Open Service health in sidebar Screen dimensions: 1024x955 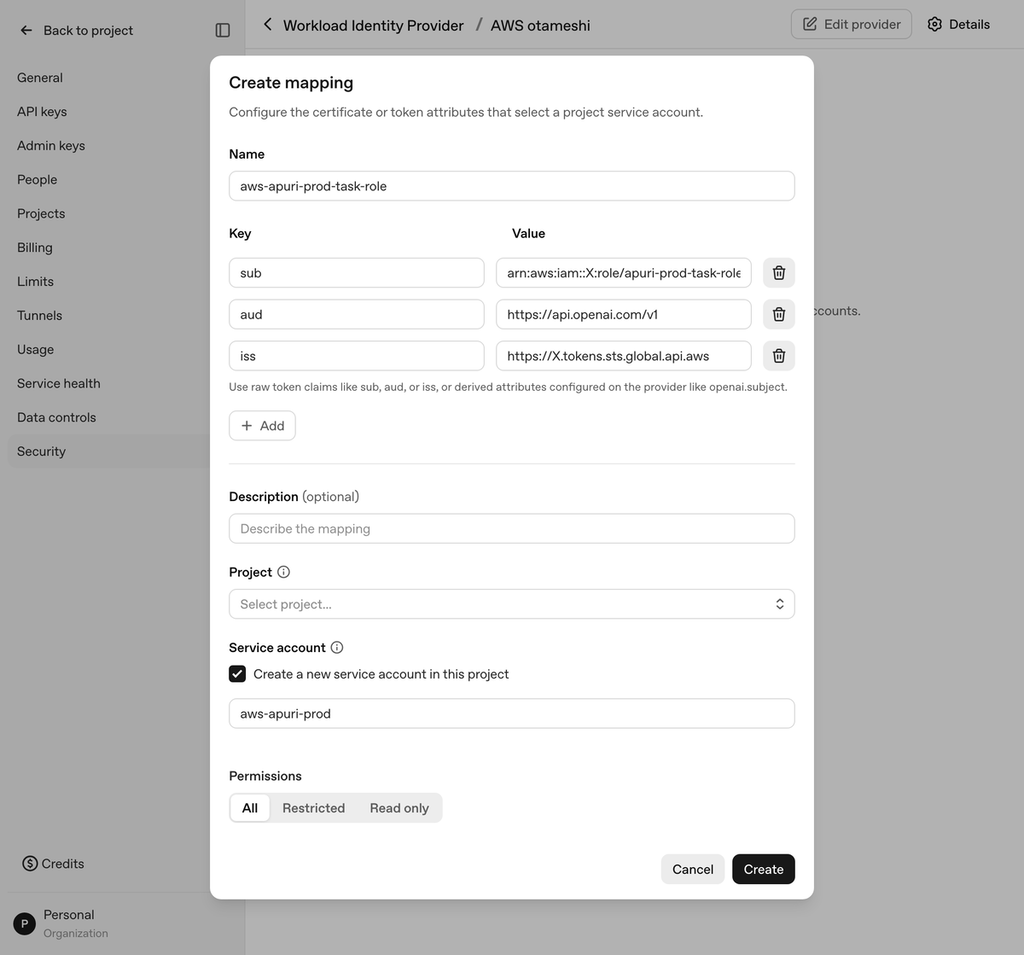[59, 383]
